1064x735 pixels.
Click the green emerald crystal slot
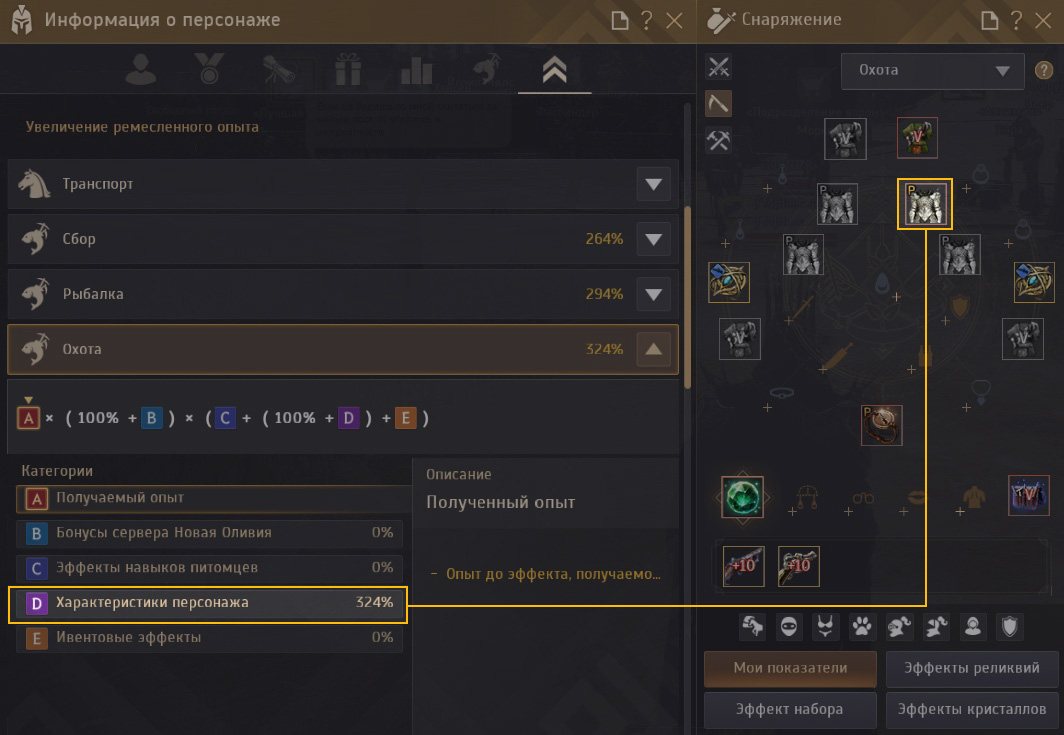[x=742, y=497]
